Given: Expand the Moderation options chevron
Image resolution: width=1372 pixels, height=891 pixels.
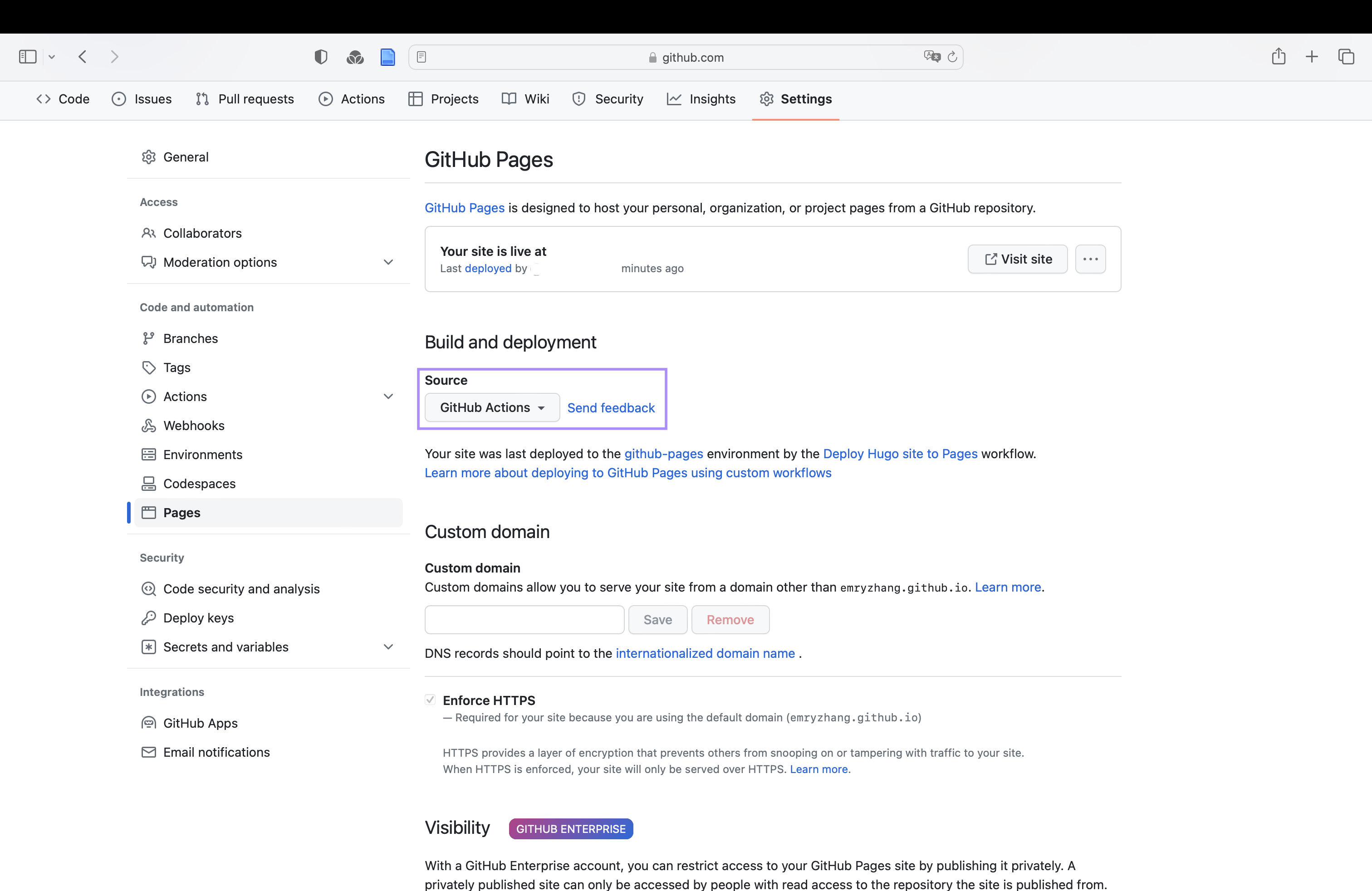Looking at the screenshot, I should pos(388,262).
